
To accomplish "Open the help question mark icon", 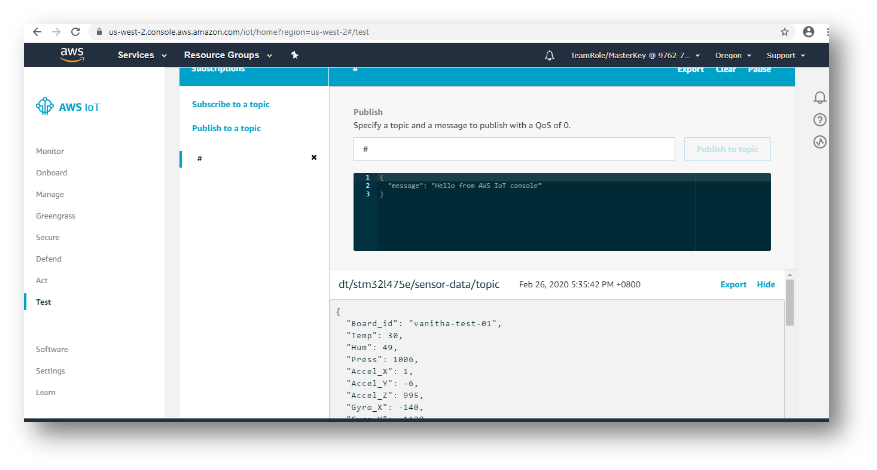I will [x=819, y=120].
